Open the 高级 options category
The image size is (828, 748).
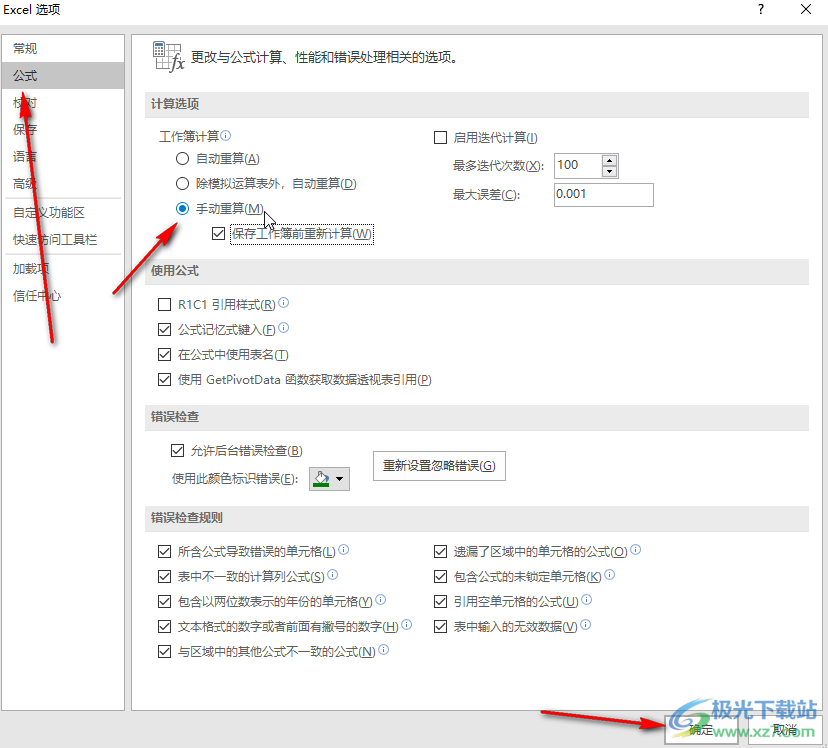26,183
